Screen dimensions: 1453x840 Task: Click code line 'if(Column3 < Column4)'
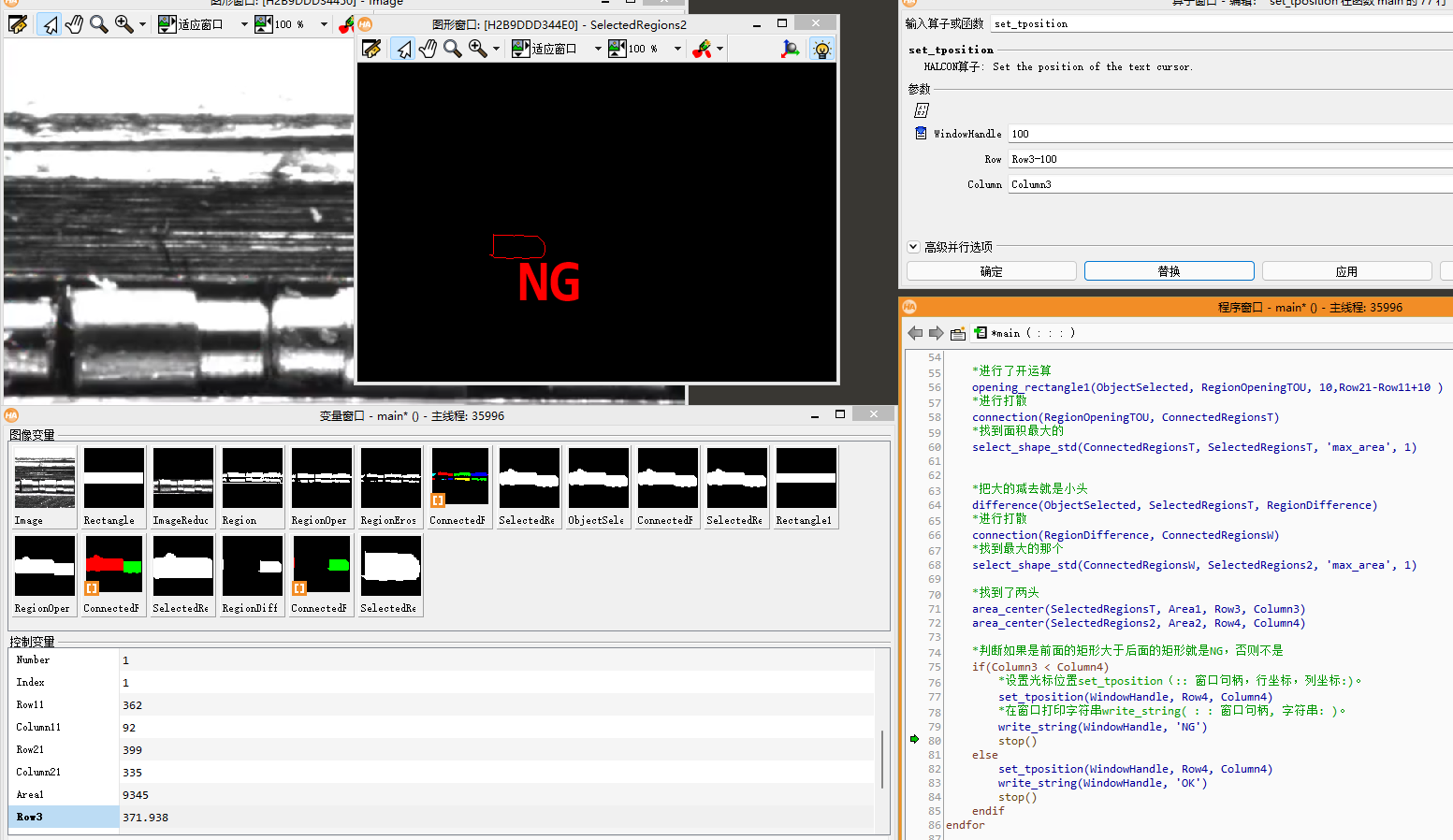click(x=1040, y=667)
